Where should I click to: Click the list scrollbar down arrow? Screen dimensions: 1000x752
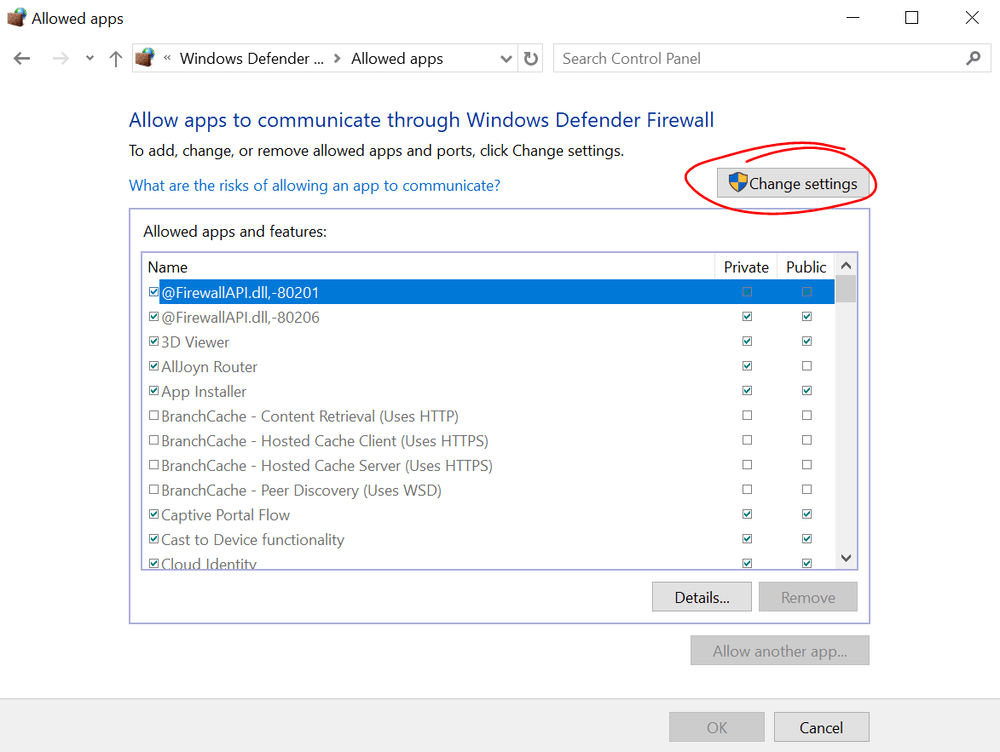click(846, 558)
